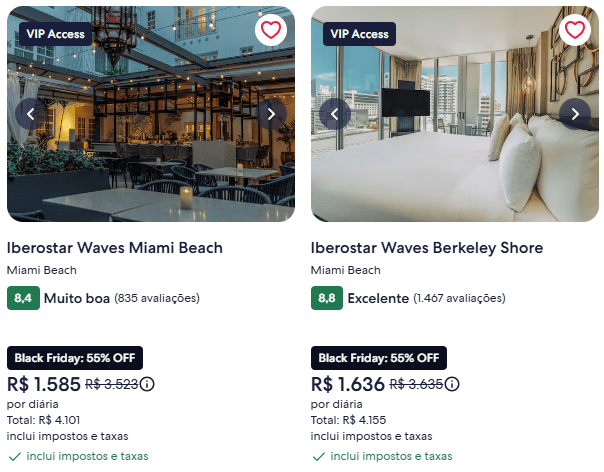The height and width of the screenshot is (472, 604).
Task: Save Iberostar Waves Miami Beach to favorites
Action: click(x=271, y=30)
